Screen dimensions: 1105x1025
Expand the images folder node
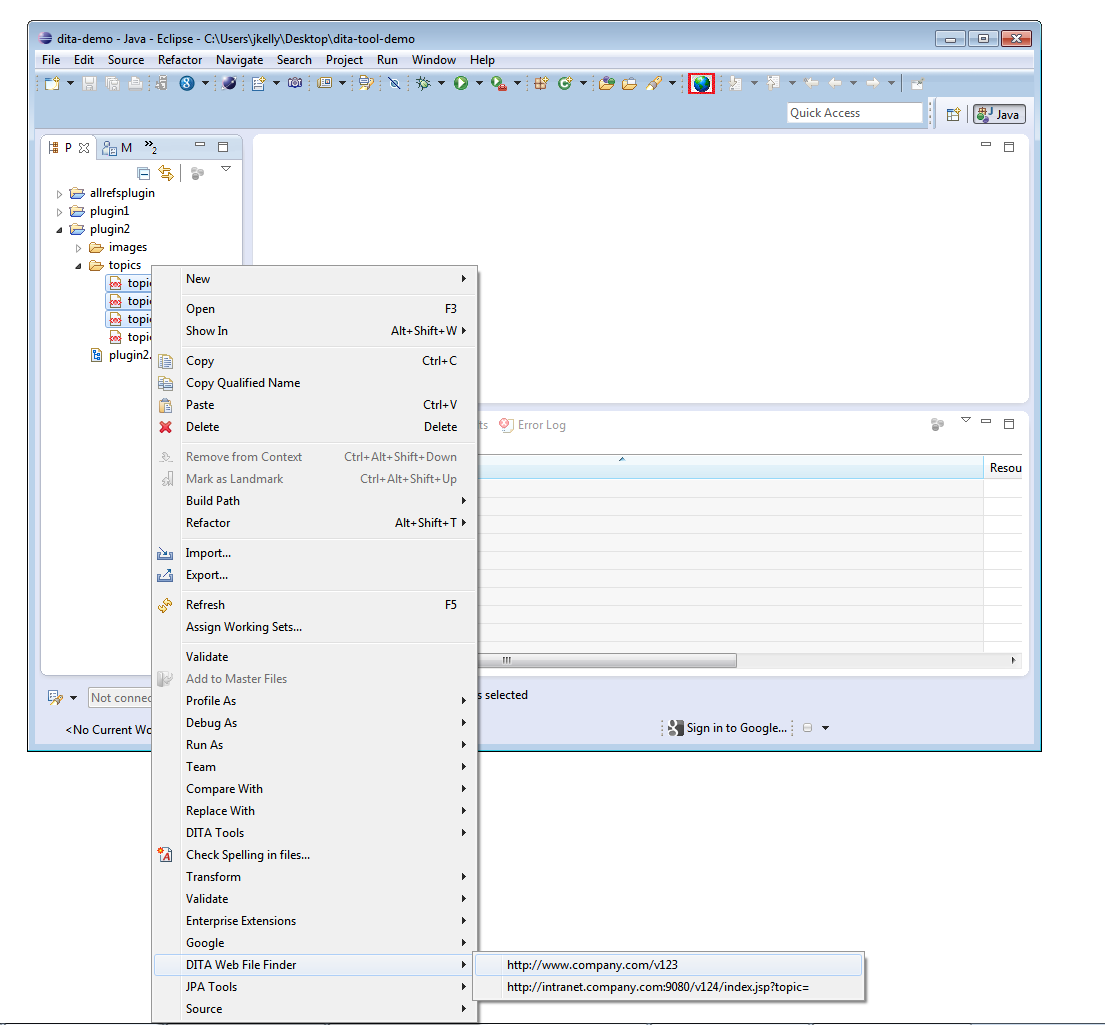point(78,248)
